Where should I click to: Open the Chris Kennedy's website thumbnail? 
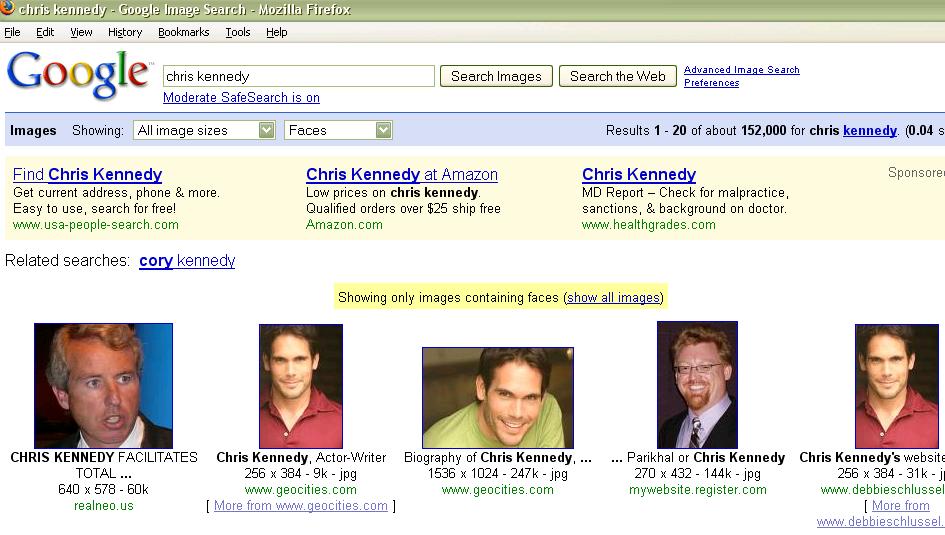pyautogui.click(x=897, y=386)
